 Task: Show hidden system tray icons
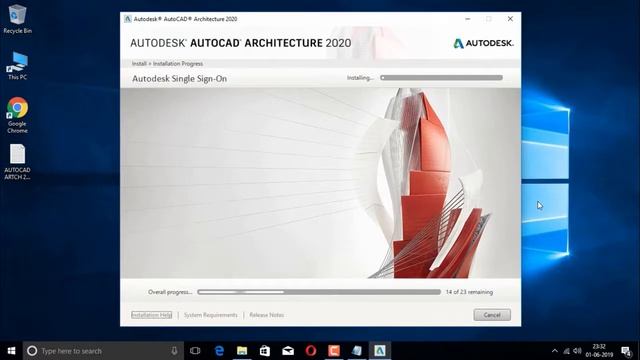pos(554,351)
